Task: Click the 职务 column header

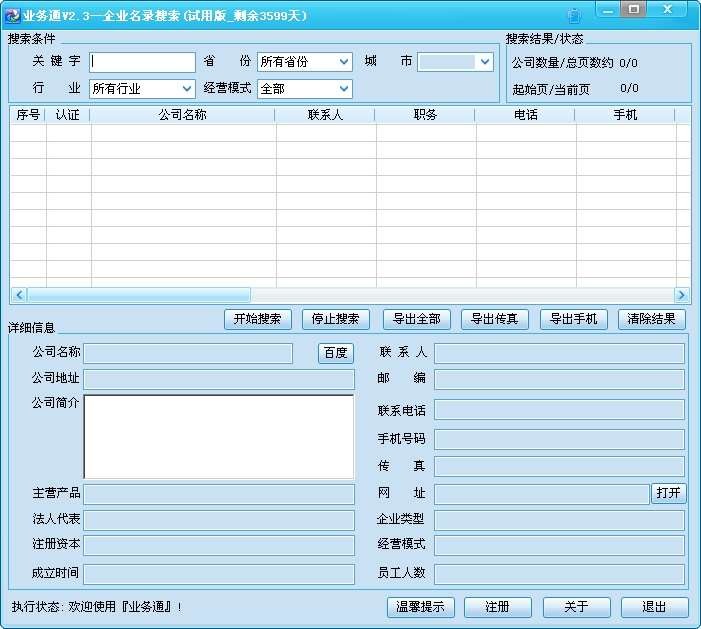Action: coord(425,115)
